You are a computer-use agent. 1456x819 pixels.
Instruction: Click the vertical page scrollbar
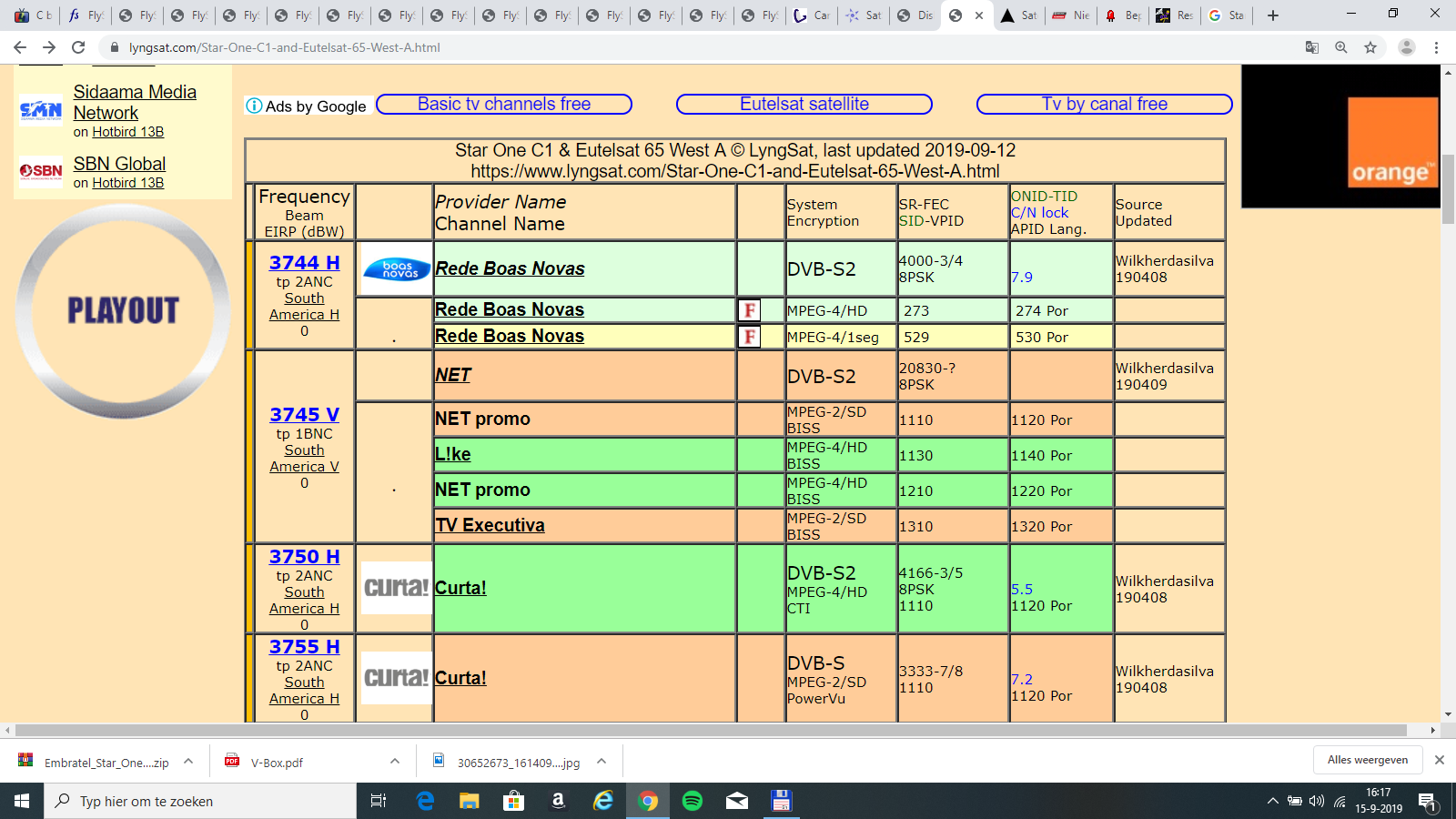pyautogui.click(x=1448, y=189)
